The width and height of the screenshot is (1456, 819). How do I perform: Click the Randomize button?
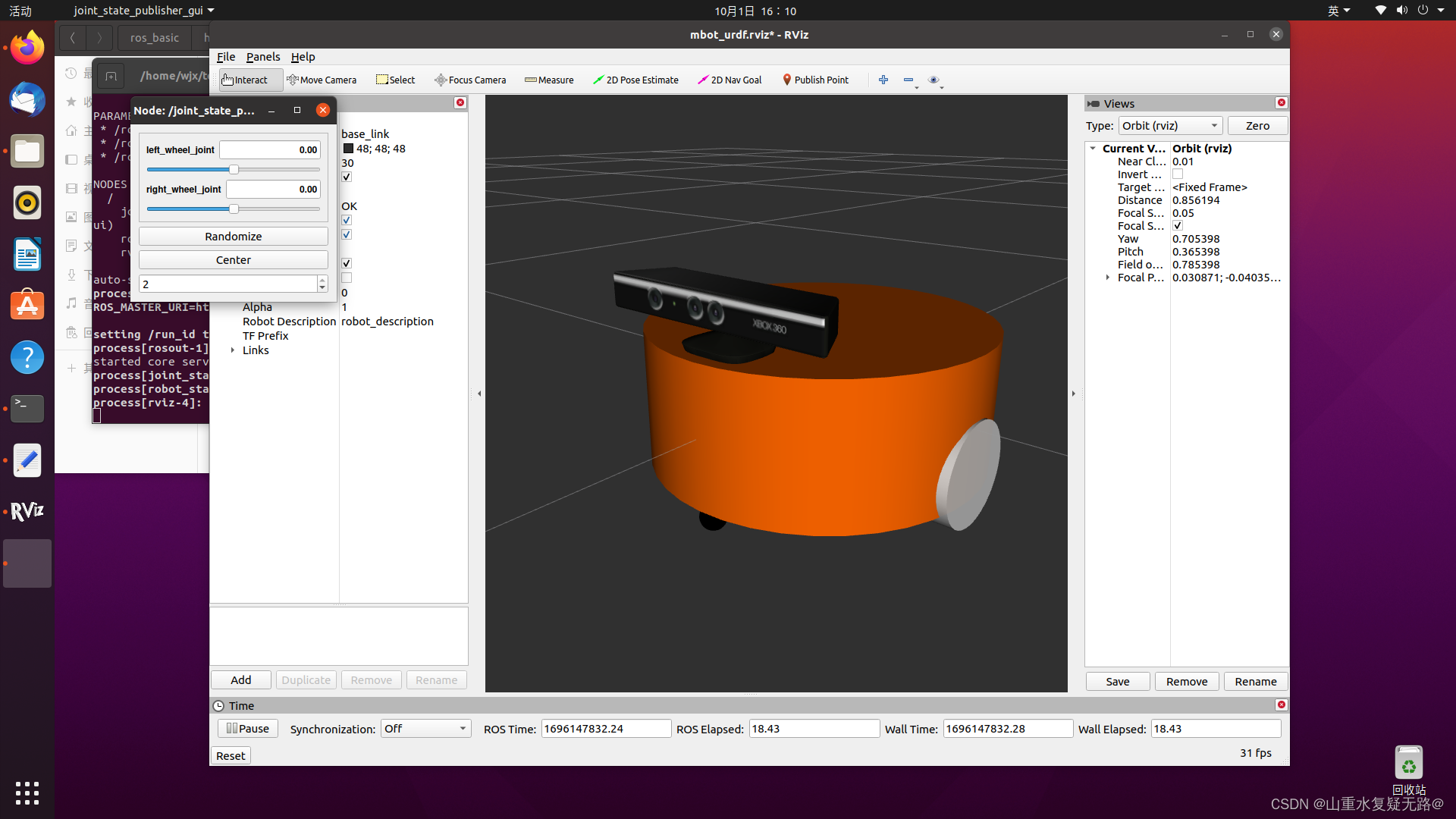234,237
